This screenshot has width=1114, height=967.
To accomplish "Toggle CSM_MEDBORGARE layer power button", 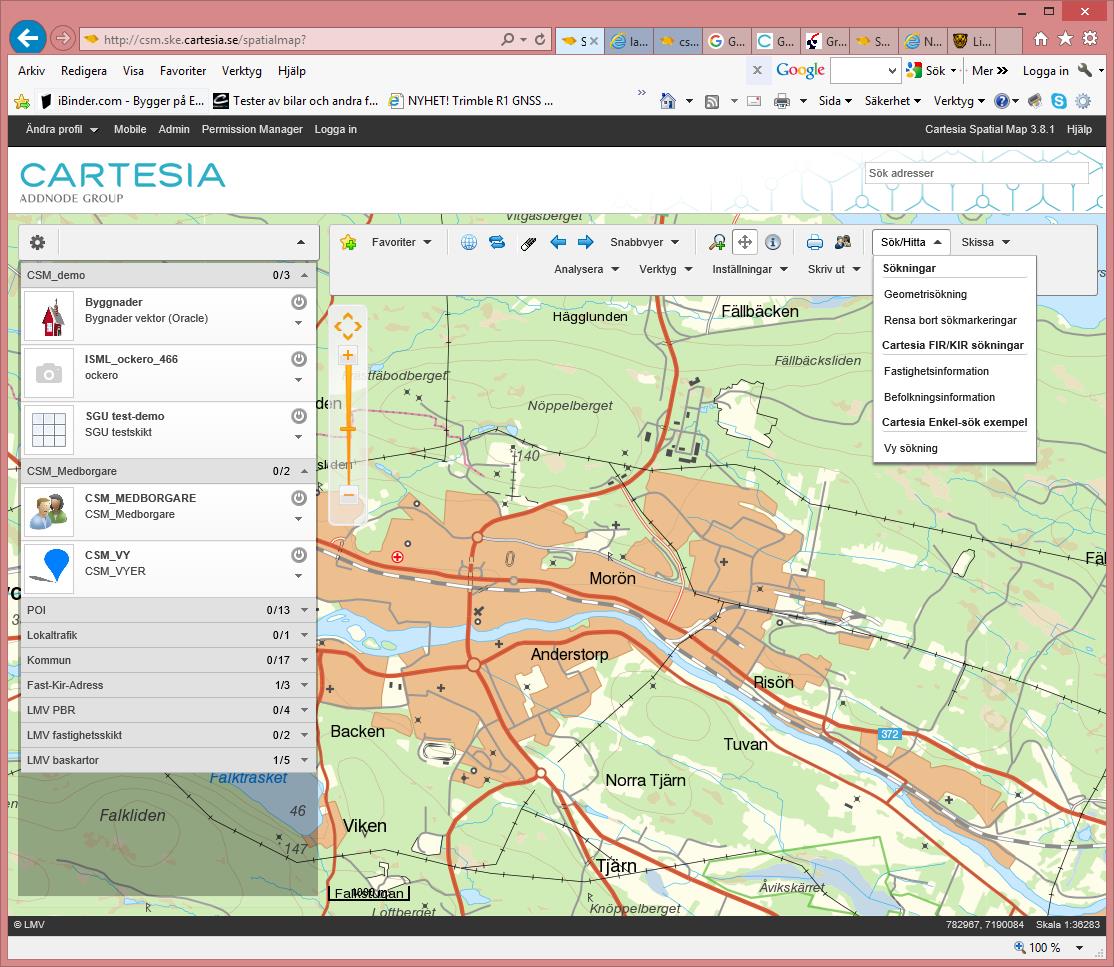I will coord(299,498).
